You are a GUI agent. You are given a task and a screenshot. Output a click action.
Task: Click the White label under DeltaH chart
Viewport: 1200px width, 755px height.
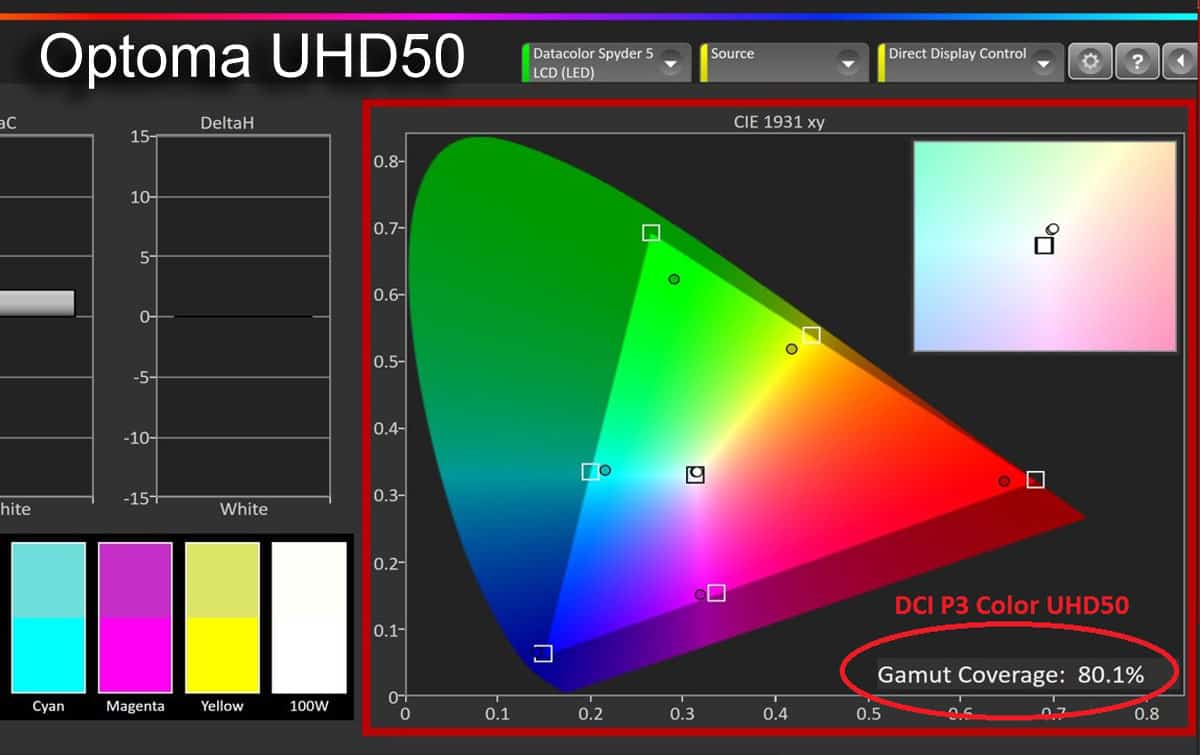[244, 509]
